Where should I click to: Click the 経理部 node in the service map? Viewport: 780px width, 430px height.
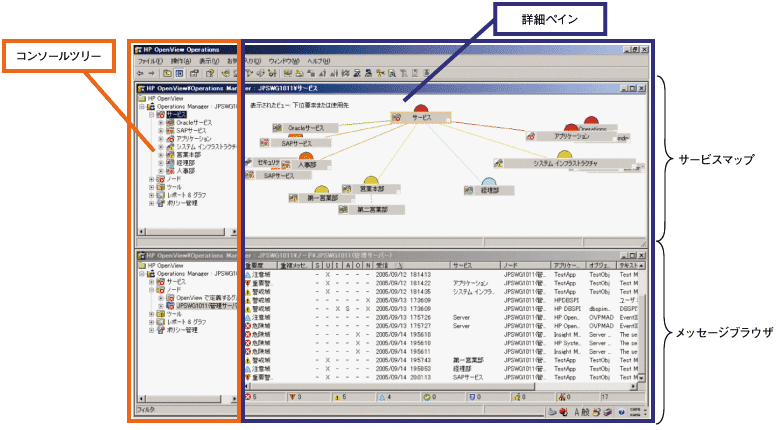489,191
